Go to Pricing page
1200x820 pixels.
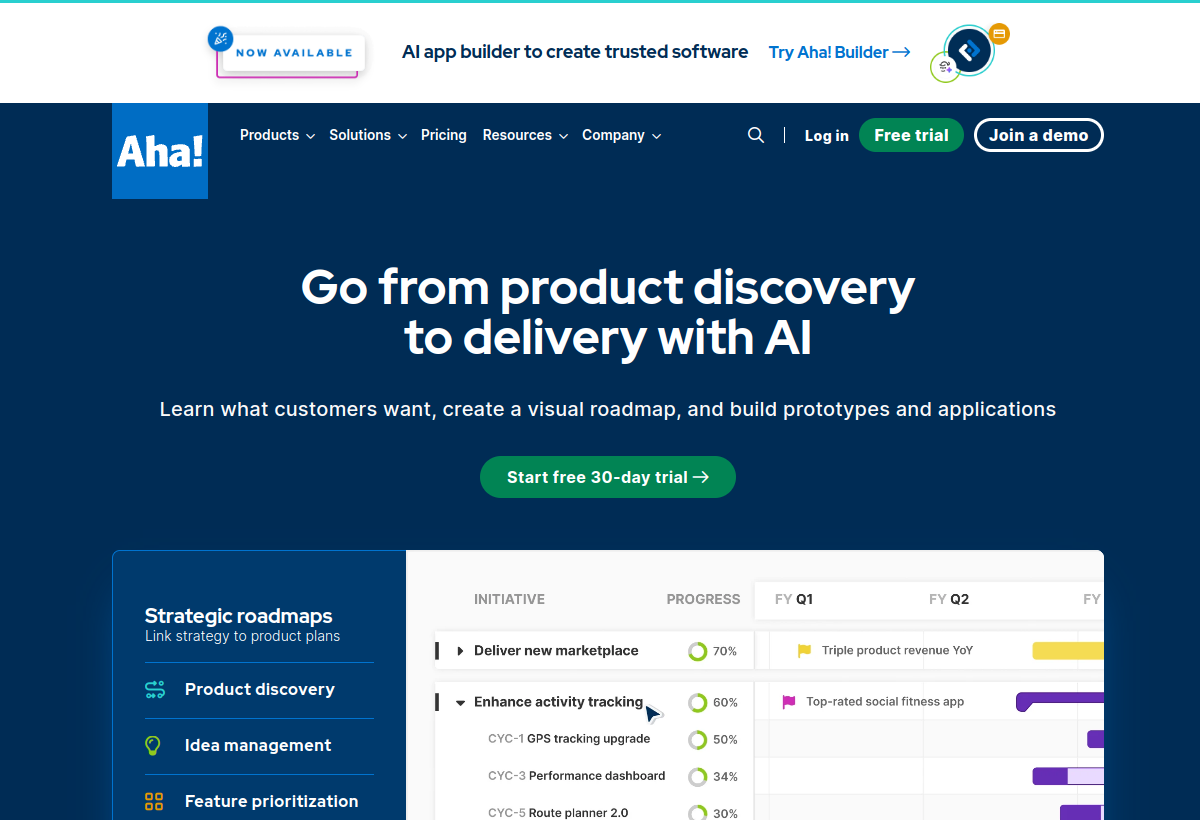[x=444, y=135]
